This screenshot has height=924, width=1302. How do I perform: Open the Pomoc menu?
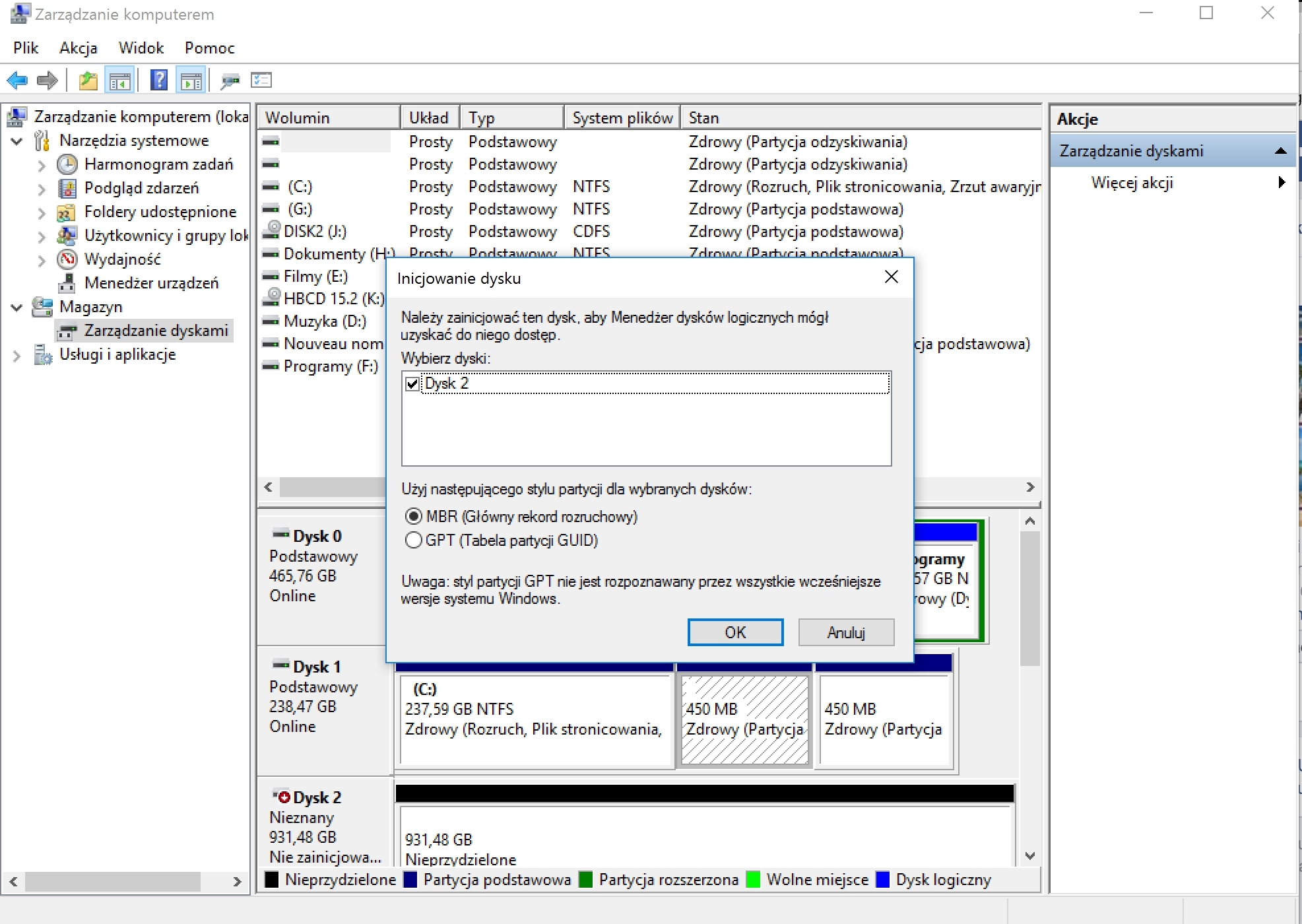209,48
